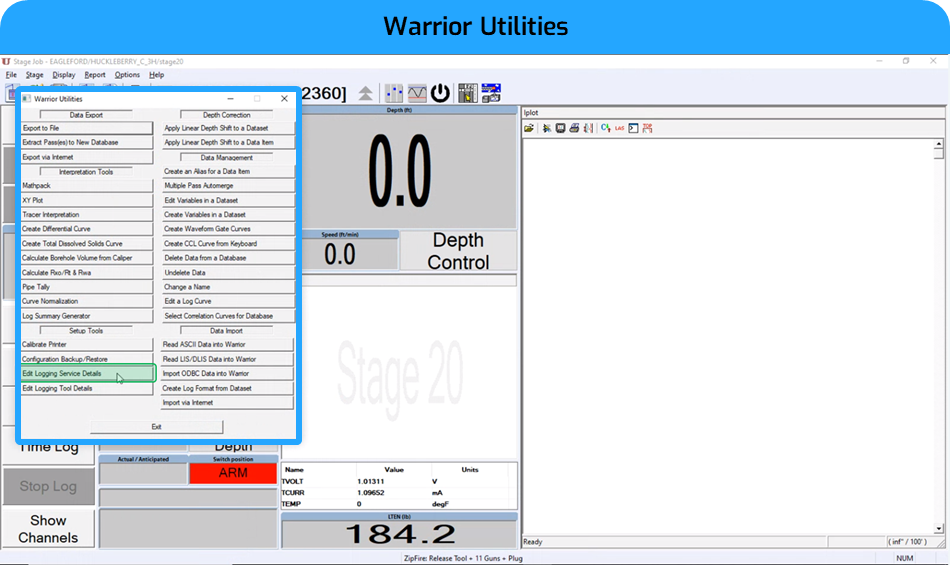This screenshot has width=950, height=565.
Task: Click the monitor screen icon in Iplot toolbar
Action: (x=560, y=128)
